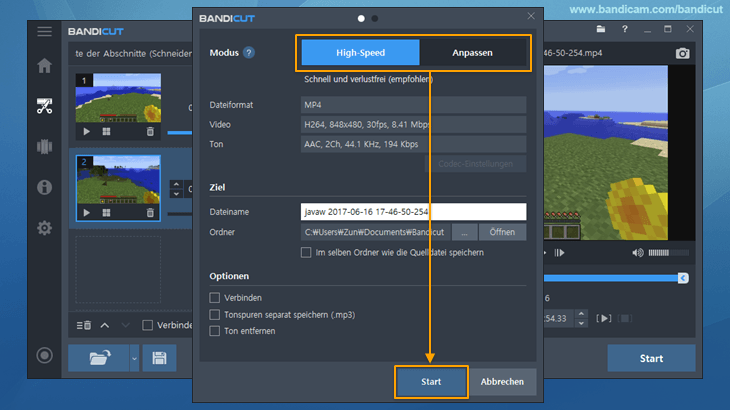Save the project with floppy disk button
Image resolution: width=730 pixels, height=410 pixels.
[x=159, y=358]
